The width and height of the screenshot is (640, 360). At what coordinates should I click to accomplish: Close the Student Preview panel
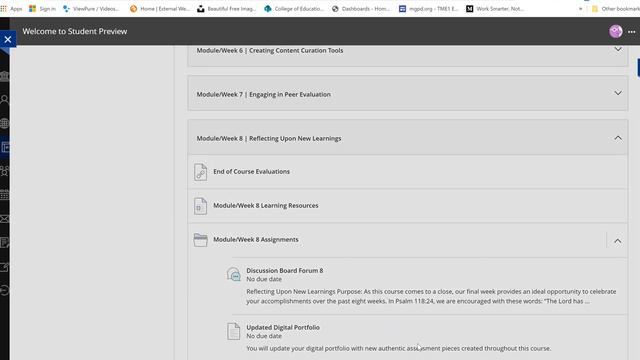tap(8, 39)
